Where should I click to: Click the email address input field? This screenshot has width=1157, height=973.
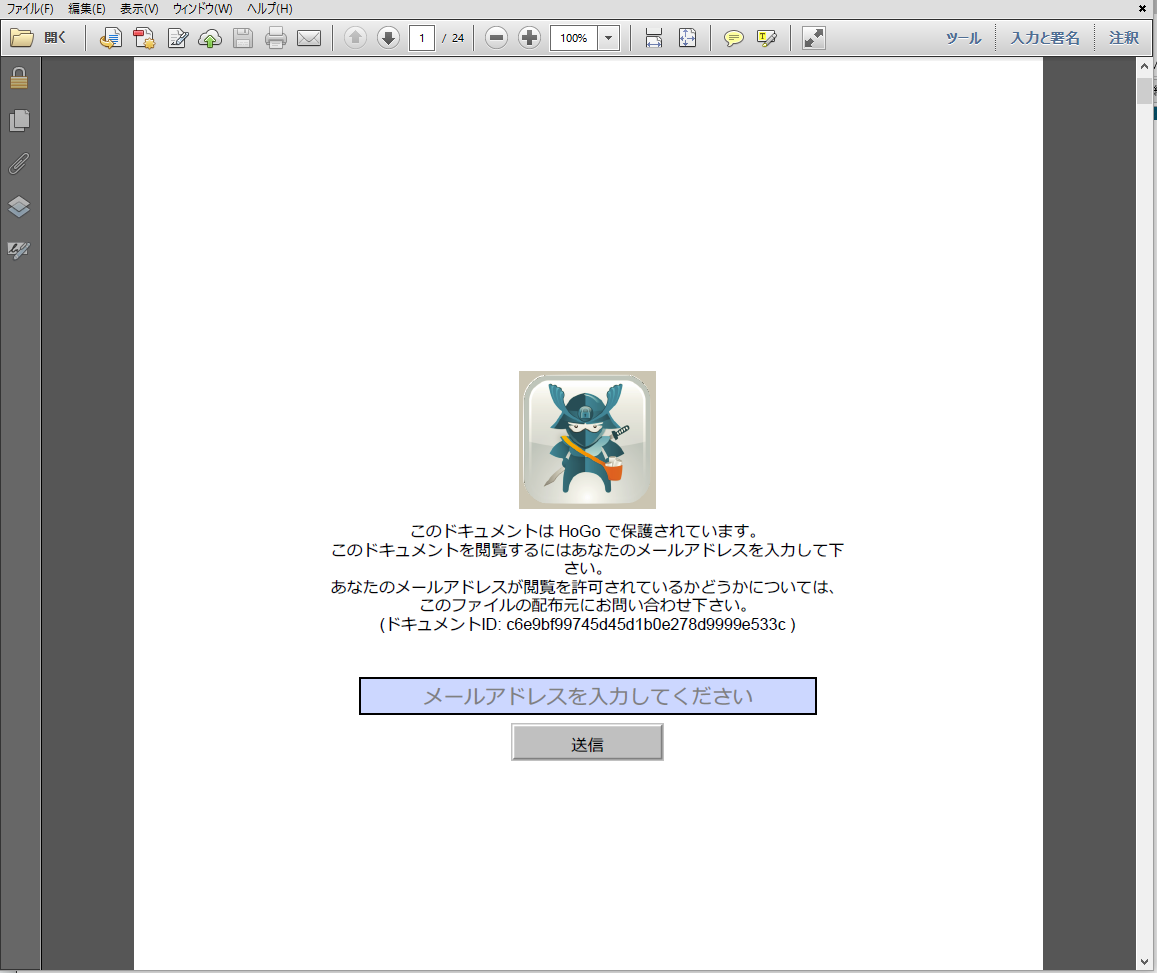click(587, 696)
